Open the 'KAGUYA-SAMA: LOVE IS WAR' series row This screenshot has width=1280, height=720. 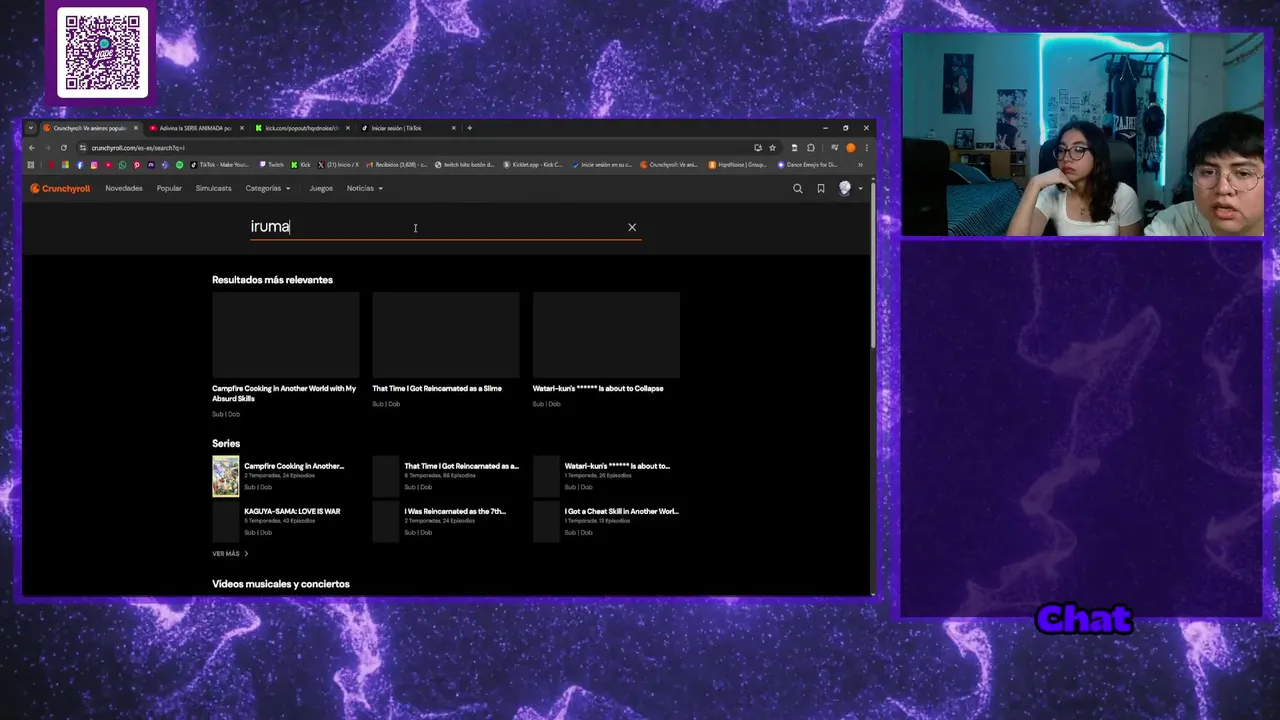[285, 521]
